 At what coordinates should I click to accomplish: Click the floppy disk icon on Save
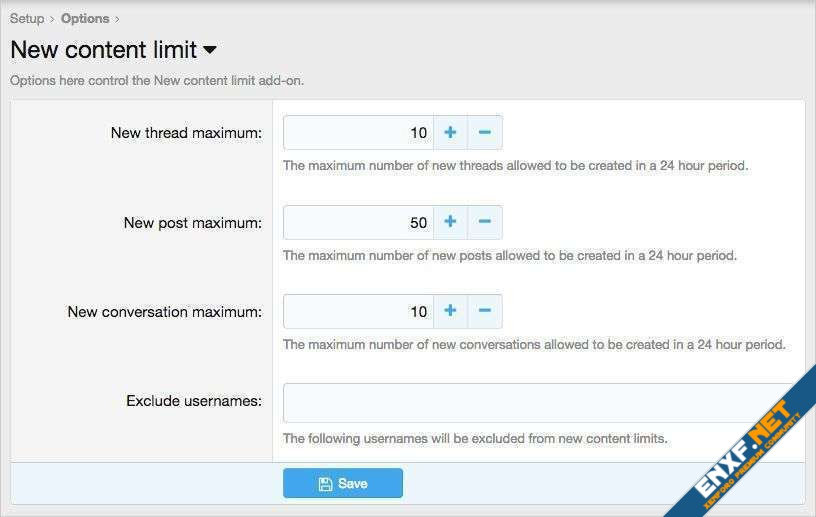324,484
